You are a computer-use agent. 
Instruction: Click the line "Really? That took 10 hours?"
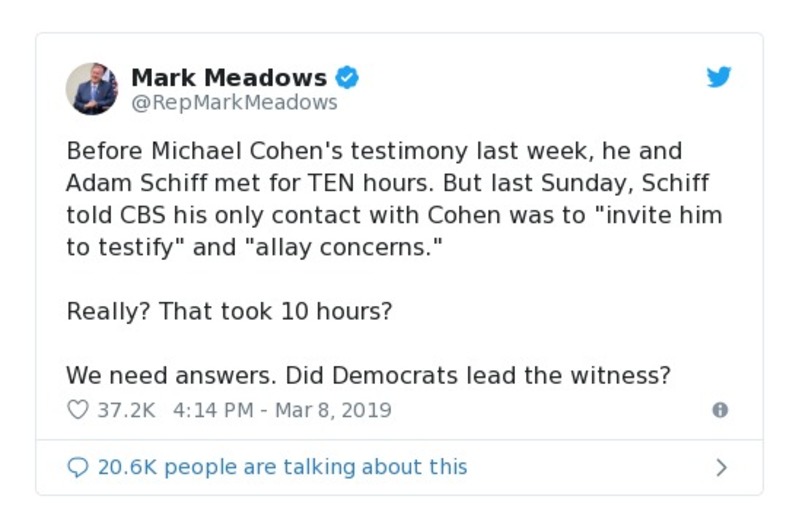[x=229, y=312]
